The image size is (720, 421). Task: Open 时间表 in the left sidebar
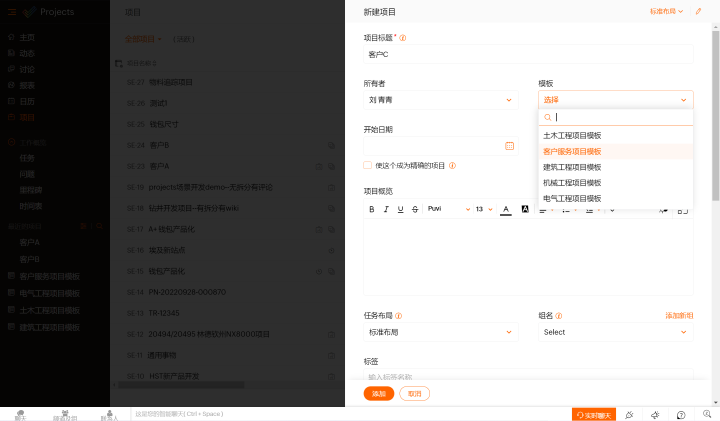tap(31, 207)
